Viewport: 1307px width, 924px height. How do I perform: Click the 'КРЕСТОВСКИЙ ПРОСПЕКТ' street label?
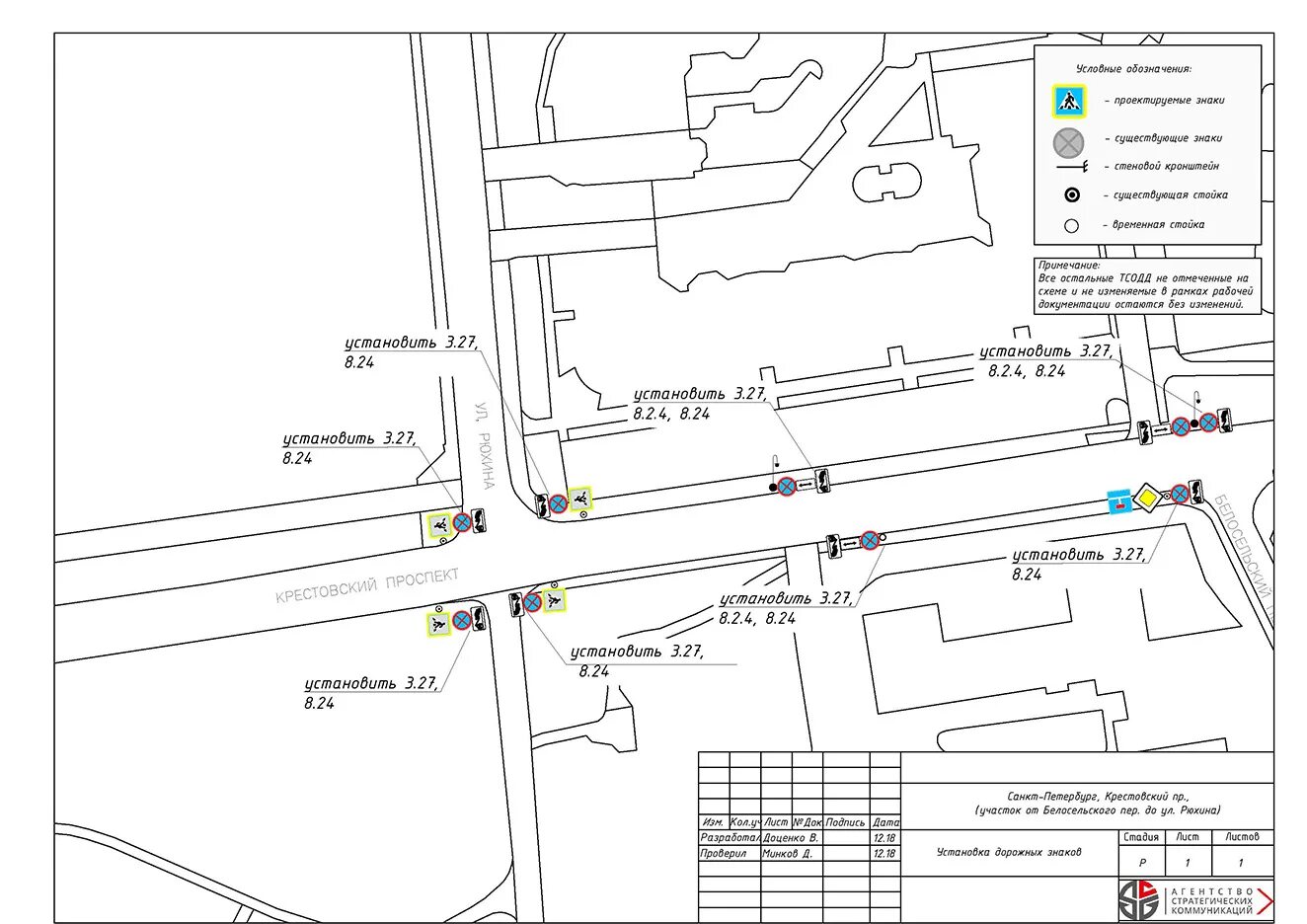point(367,584)
